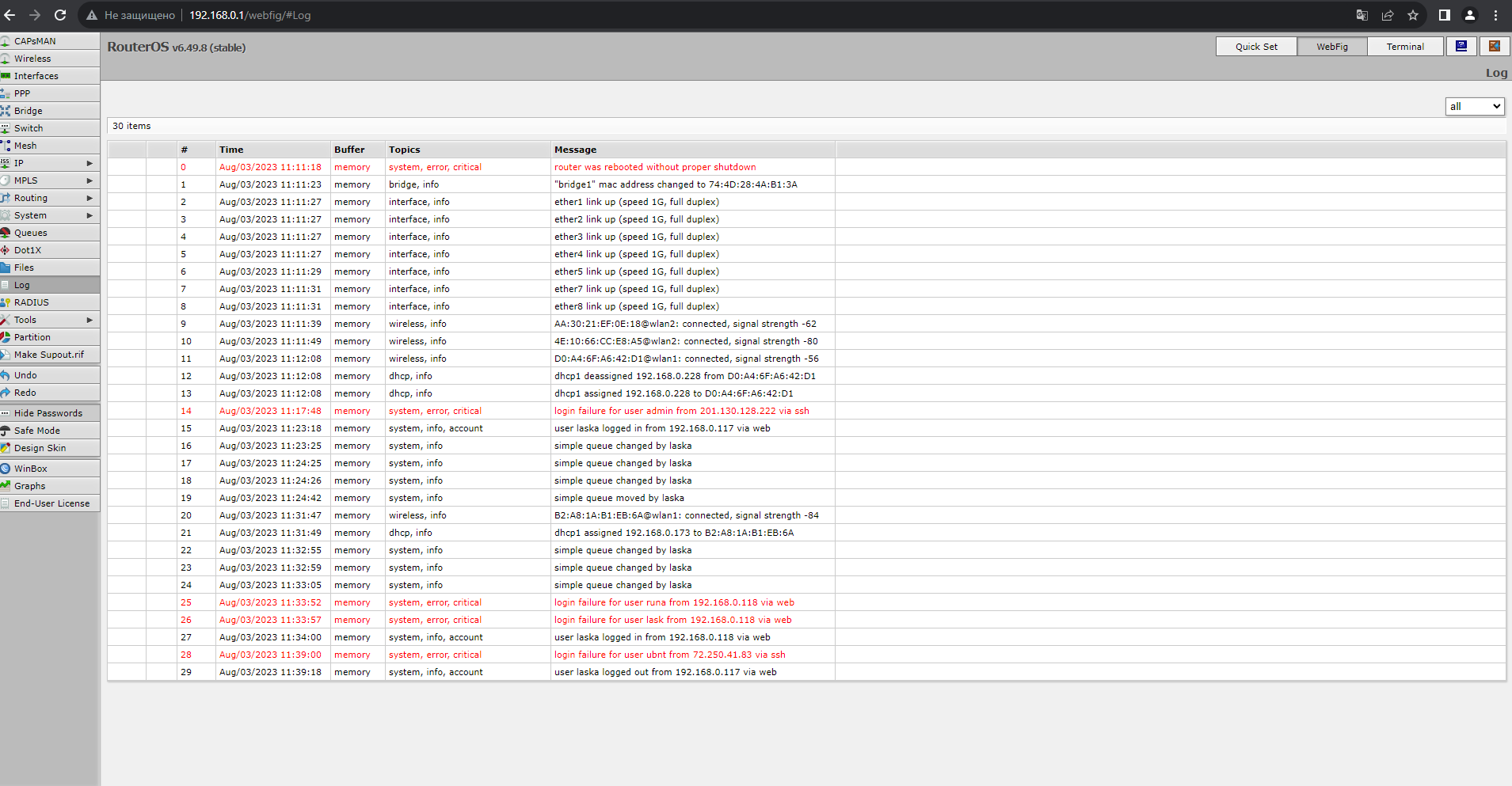Open the WinBox download icon
Image resolution: width=1512 pixels, height=786 pixels.
(6, 469)
